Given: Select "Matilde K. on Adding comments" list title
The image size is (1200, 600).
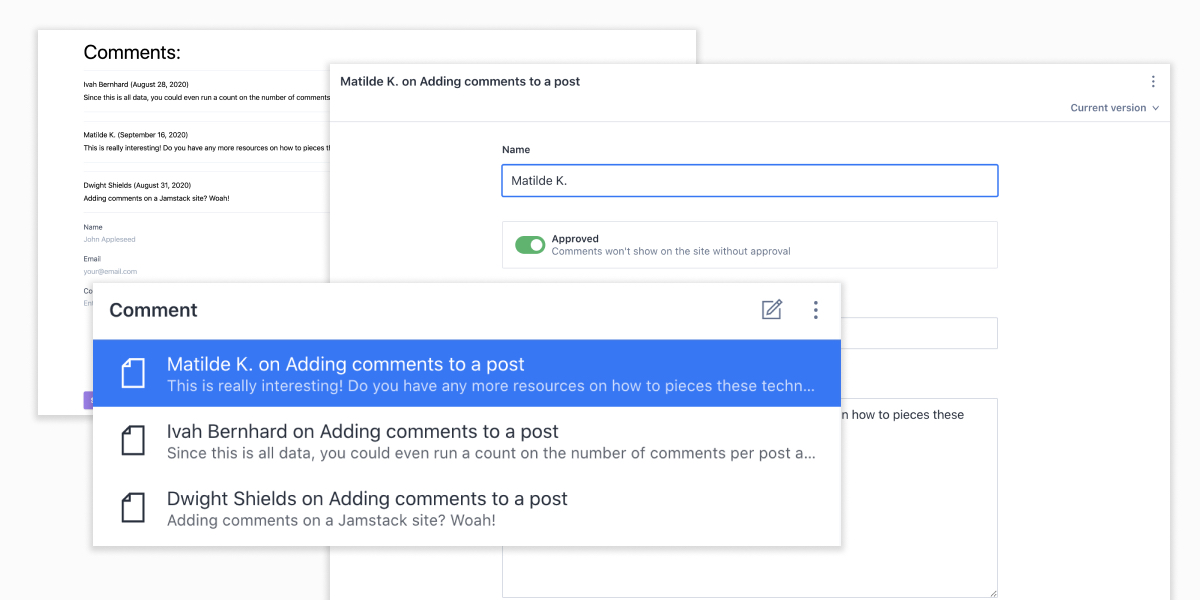Looking at the screenshot, I should pos(345,364).
